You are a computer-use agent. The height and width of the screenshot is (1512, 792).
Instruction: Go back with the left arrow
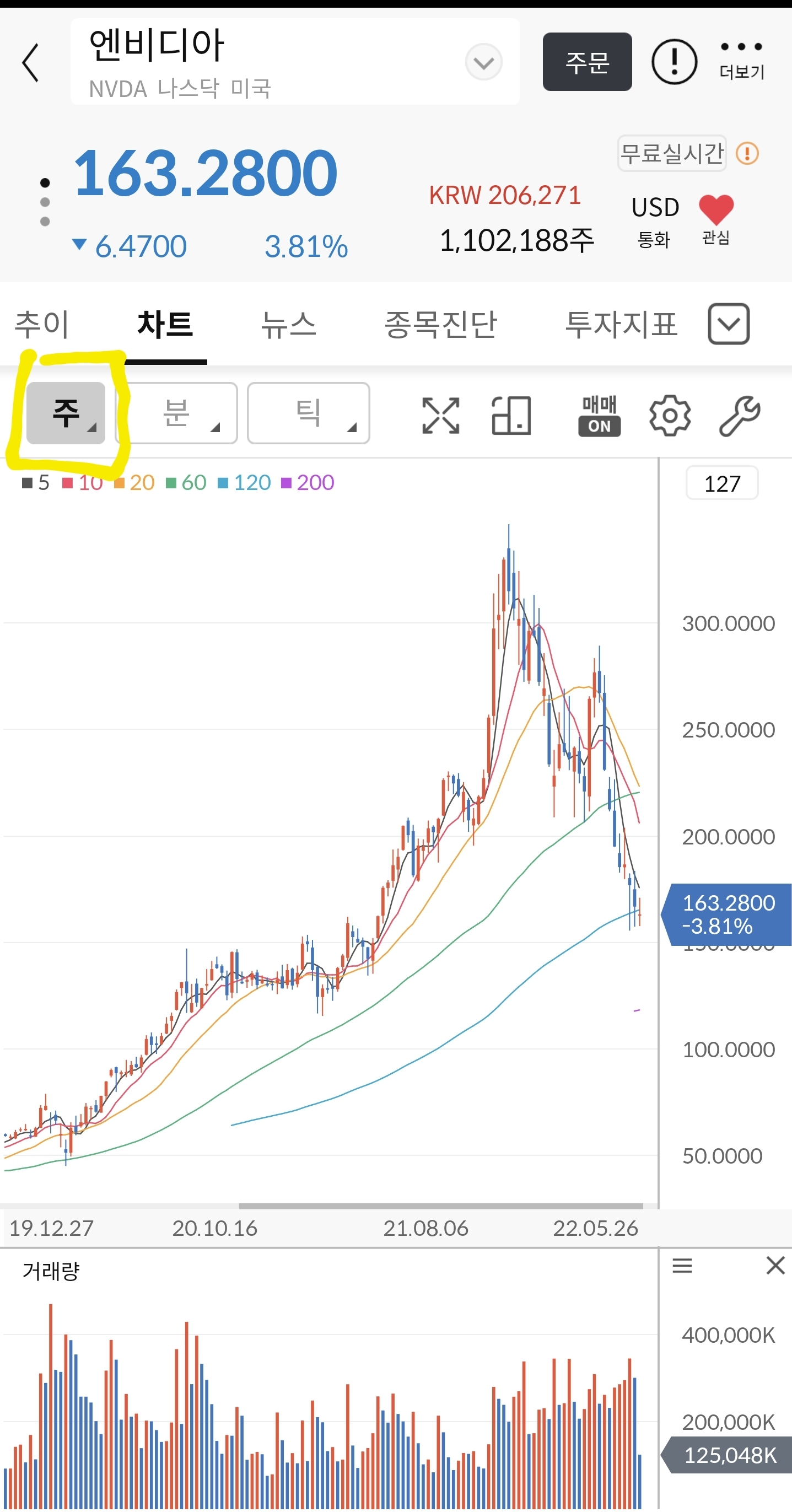pos(30,62)
